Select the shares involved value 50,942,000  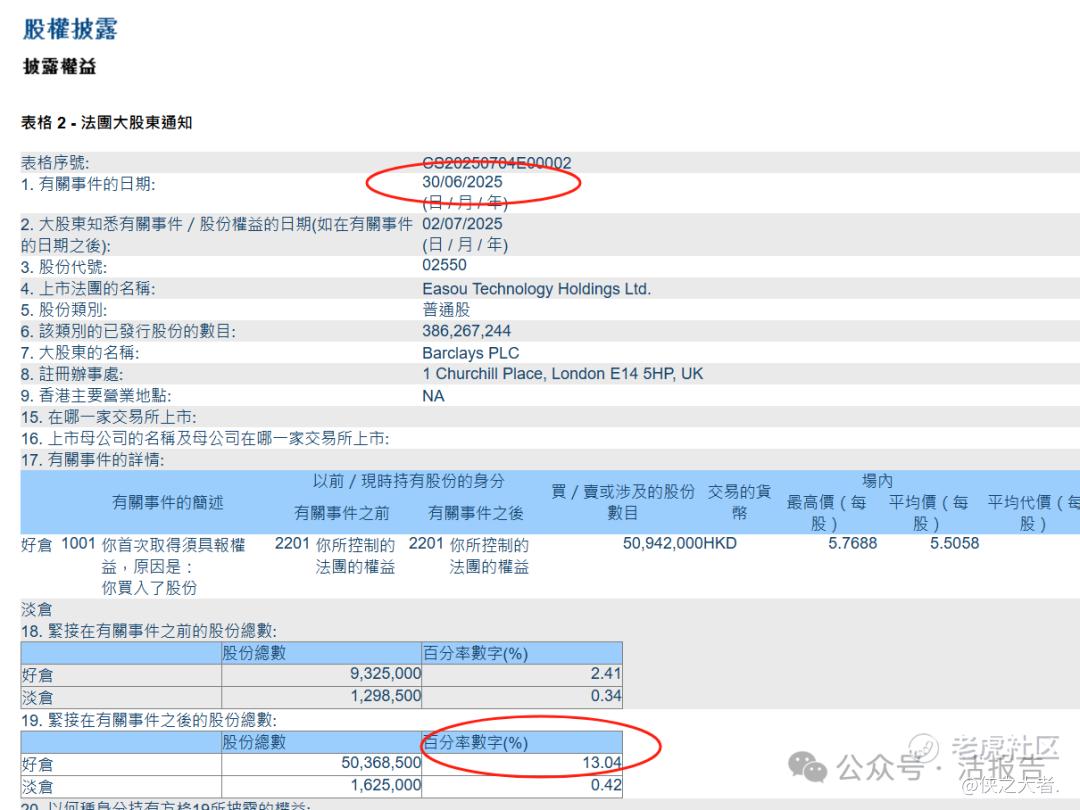click(663, 543)
